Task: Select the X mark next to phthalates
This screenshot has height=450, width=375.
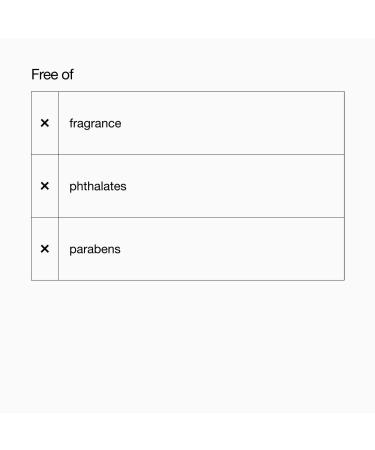Action: point(45,186)
